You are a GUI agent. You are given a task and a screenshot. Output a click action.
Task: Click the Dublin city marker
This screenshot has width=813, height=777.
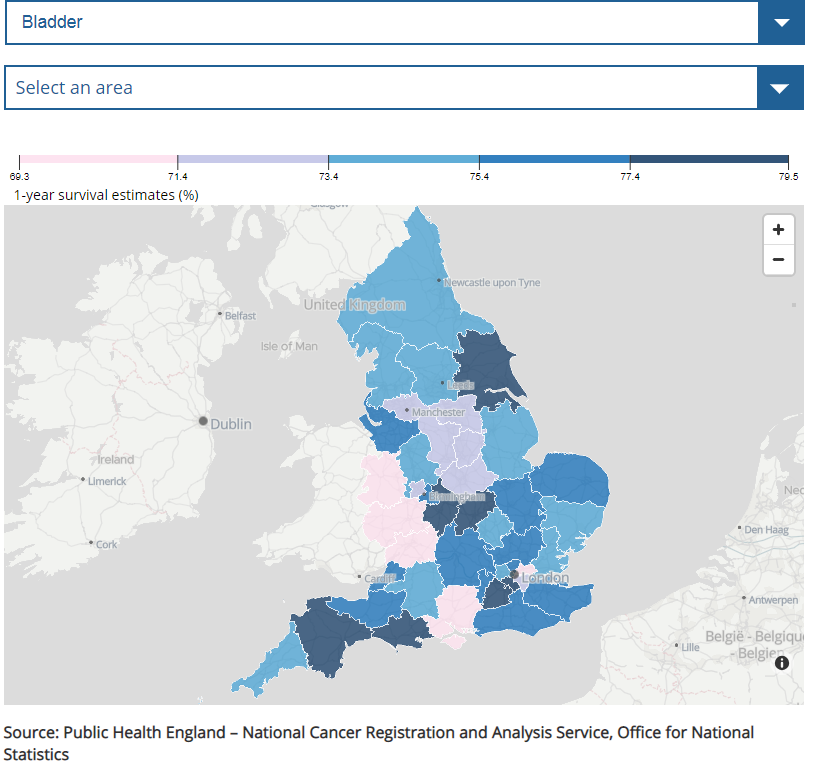click(204, 422)
